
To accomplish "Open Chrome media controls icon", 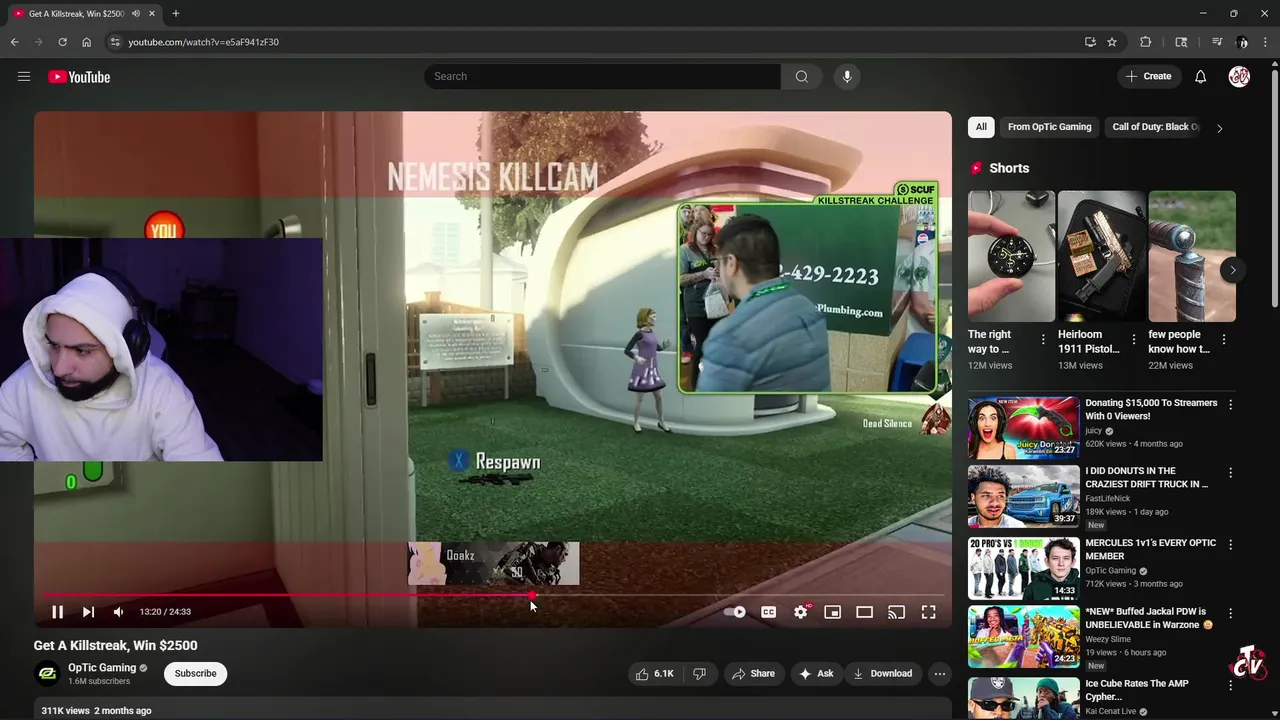I will coord(1217,42).
